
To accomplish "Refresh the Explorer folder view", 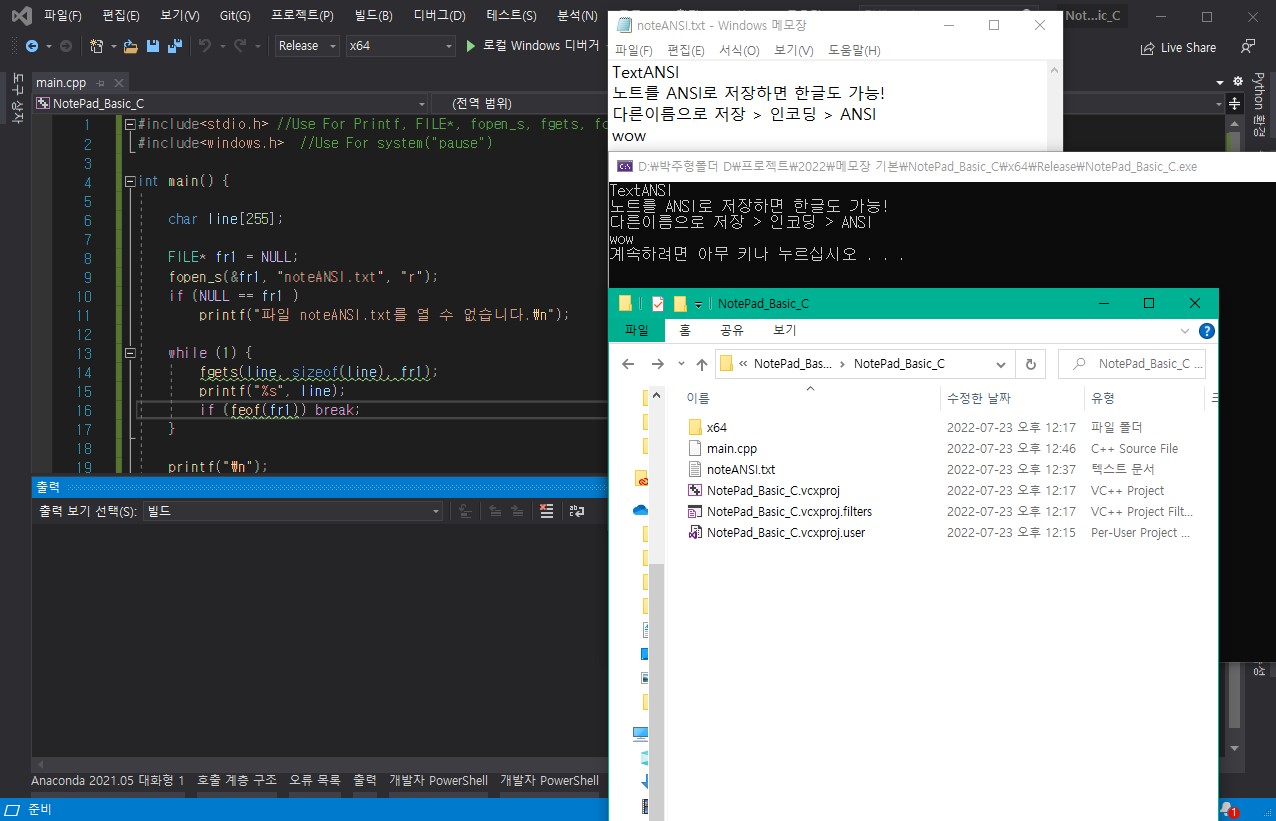I will pos(1030,364).
